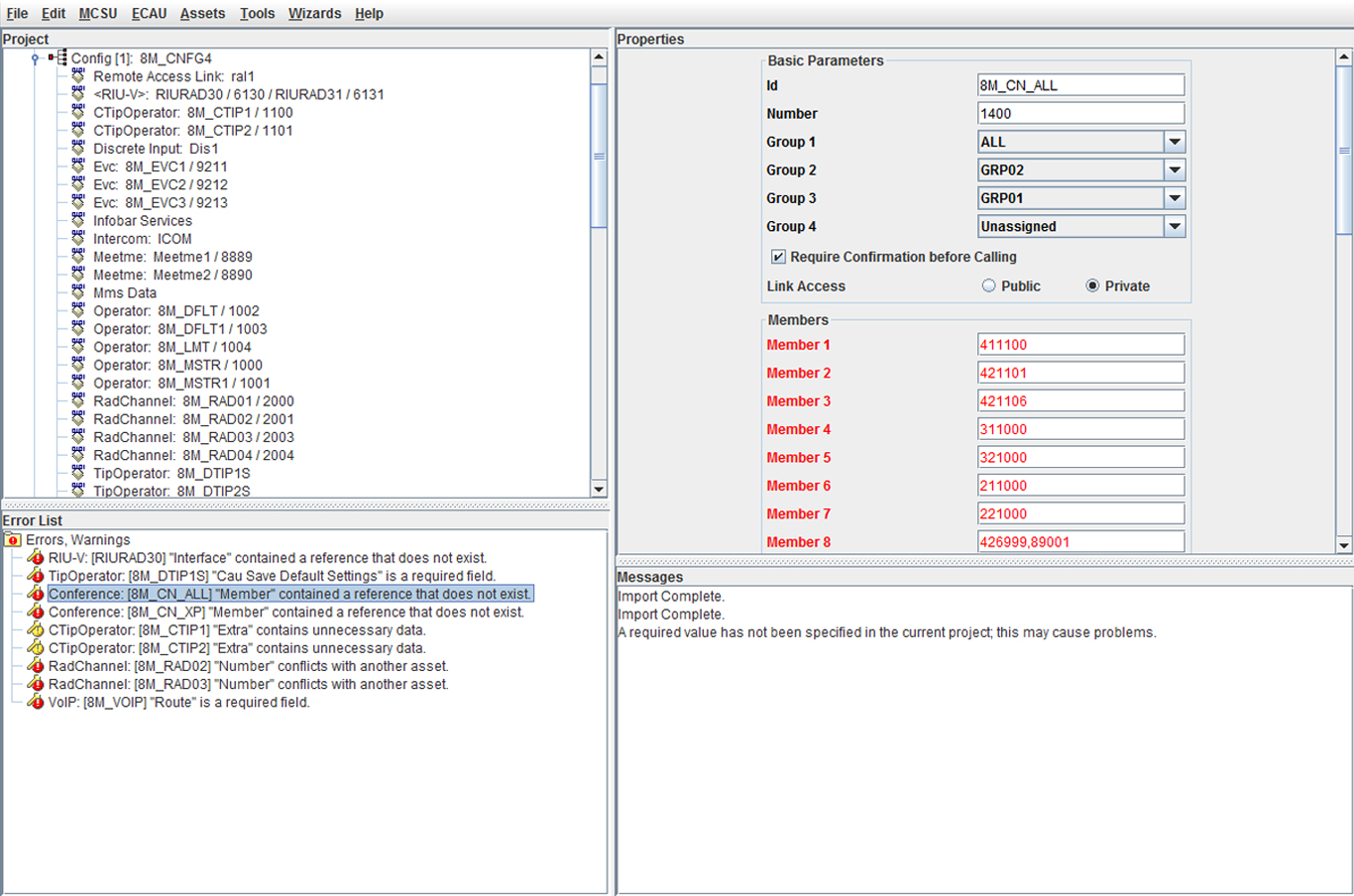Click the Evc 8M_EVC1 / 9211 icon
Viewport: 1354px width, 896px height.
[x=78, y=167]
